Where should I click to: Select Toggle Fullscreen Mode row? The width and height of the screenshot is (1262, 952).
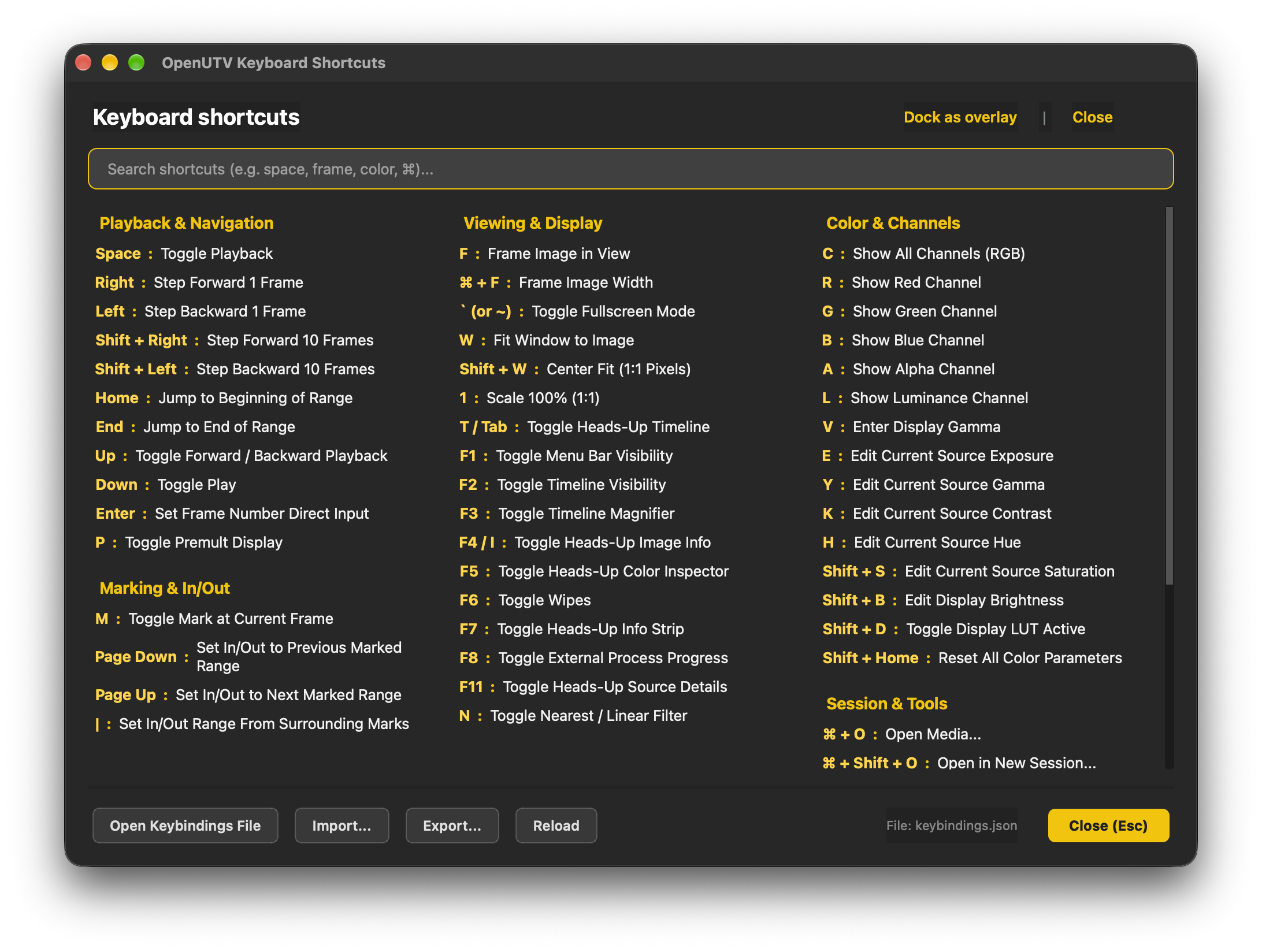[x=577, y=311]
